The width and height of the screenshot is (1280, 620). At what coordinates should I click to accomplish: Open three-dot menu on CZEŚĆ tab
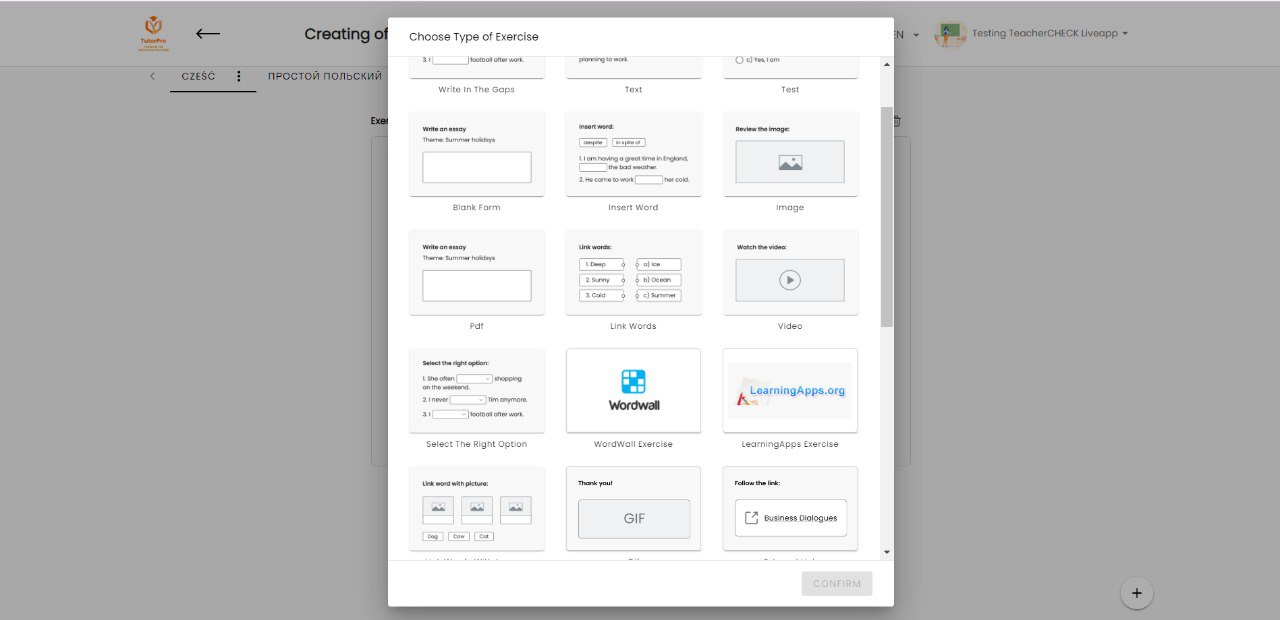(239, 76)
